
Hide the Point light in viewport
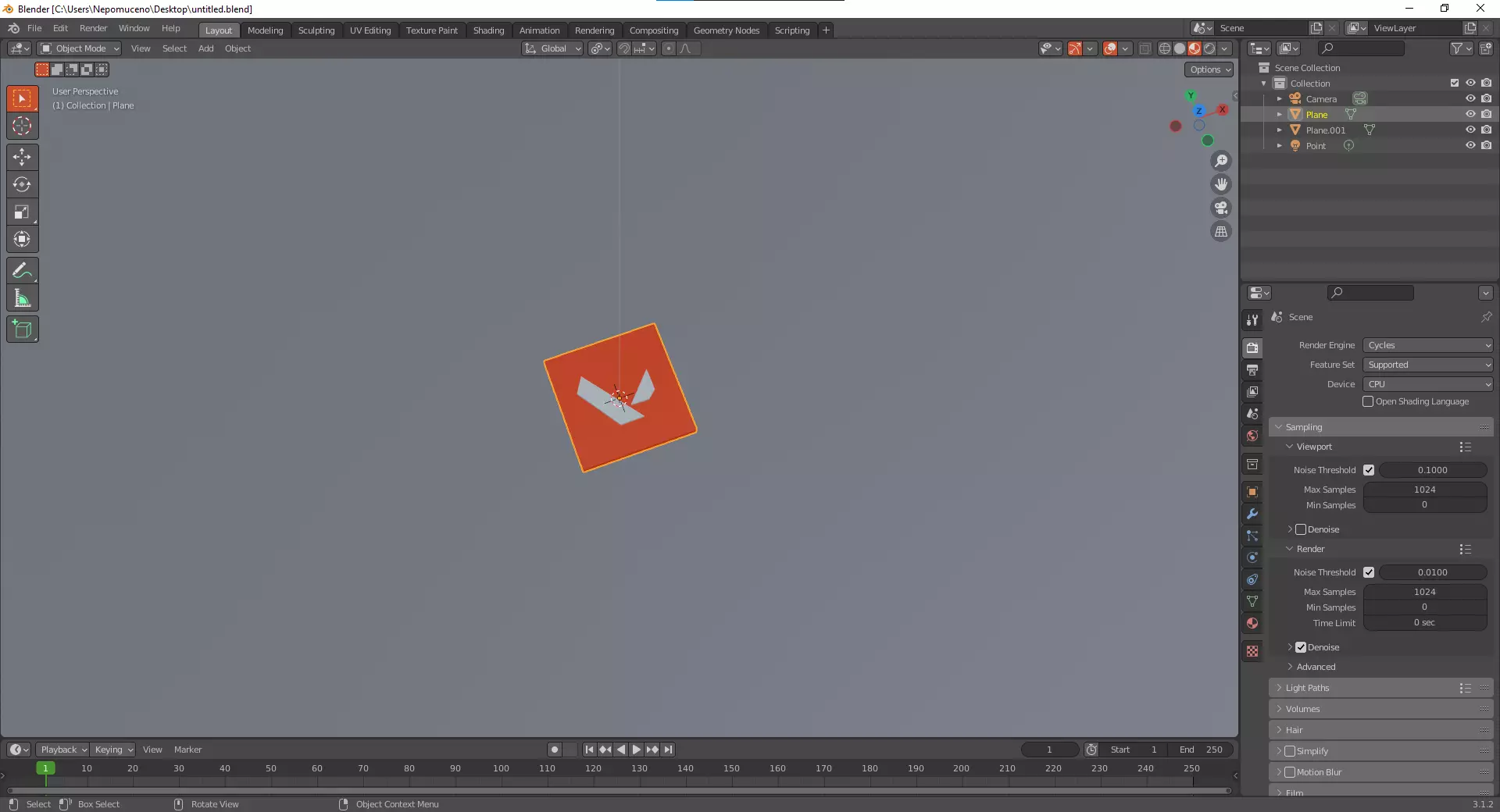click(x=1470, y=145)
